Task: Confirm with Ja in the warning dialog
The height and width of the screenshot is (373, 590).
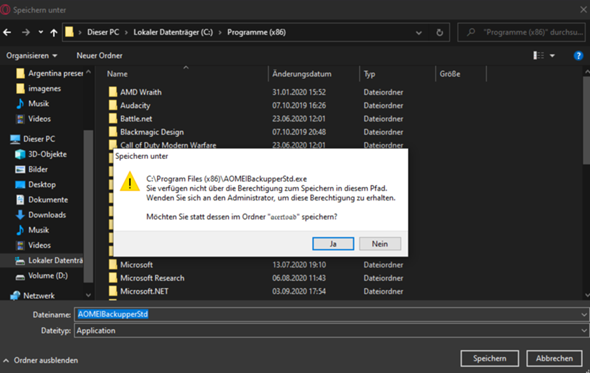Action: tap(333, 244)
